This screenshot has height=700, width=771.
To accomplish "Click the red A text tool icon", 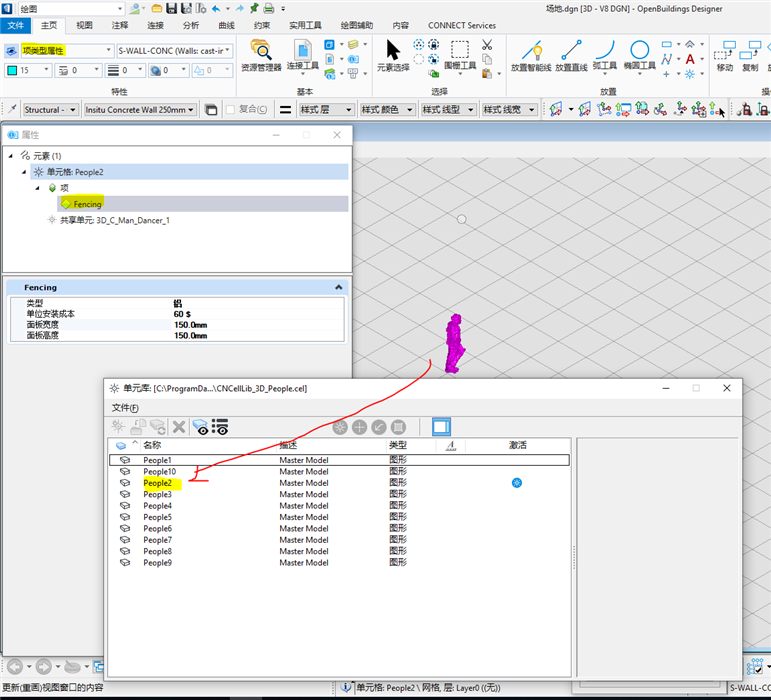I will click(690, 59).
